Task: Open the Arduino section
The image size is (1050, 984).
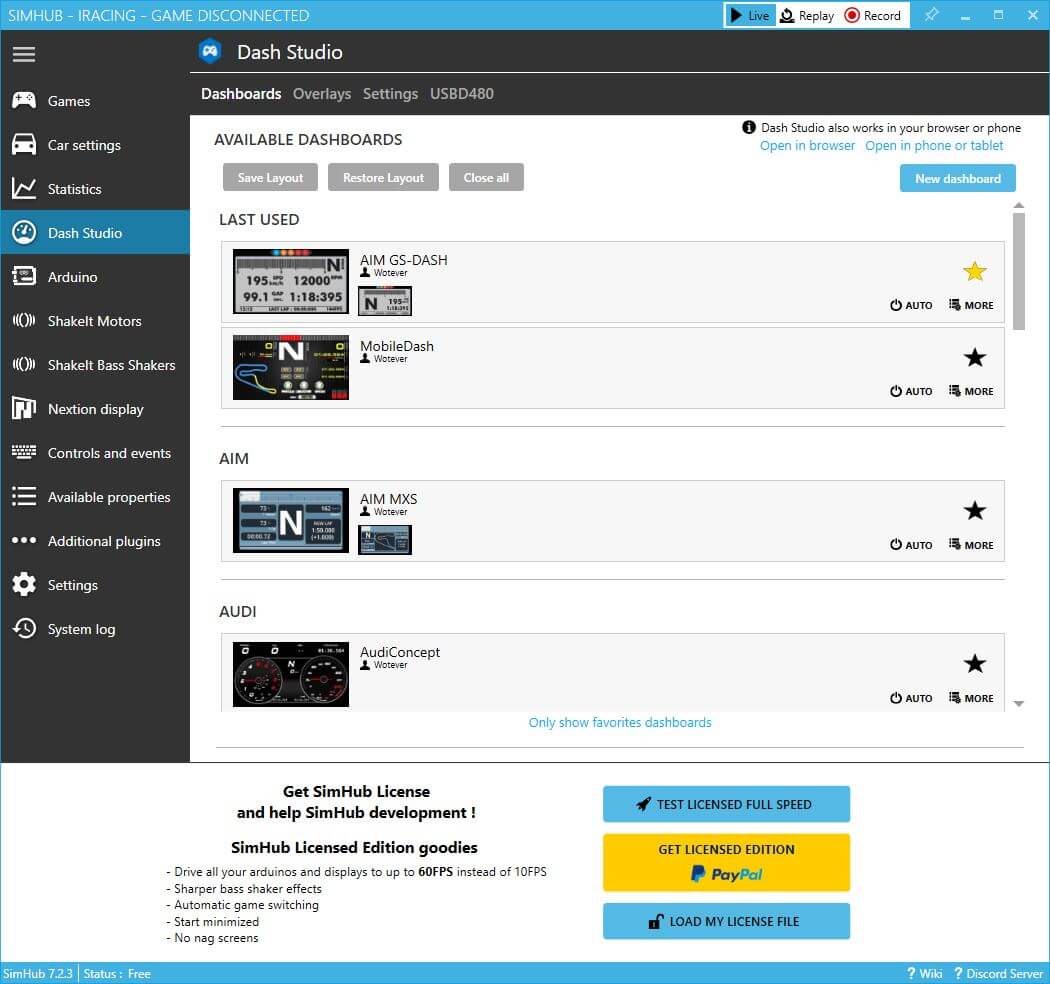Action: (x=72, y=277)
